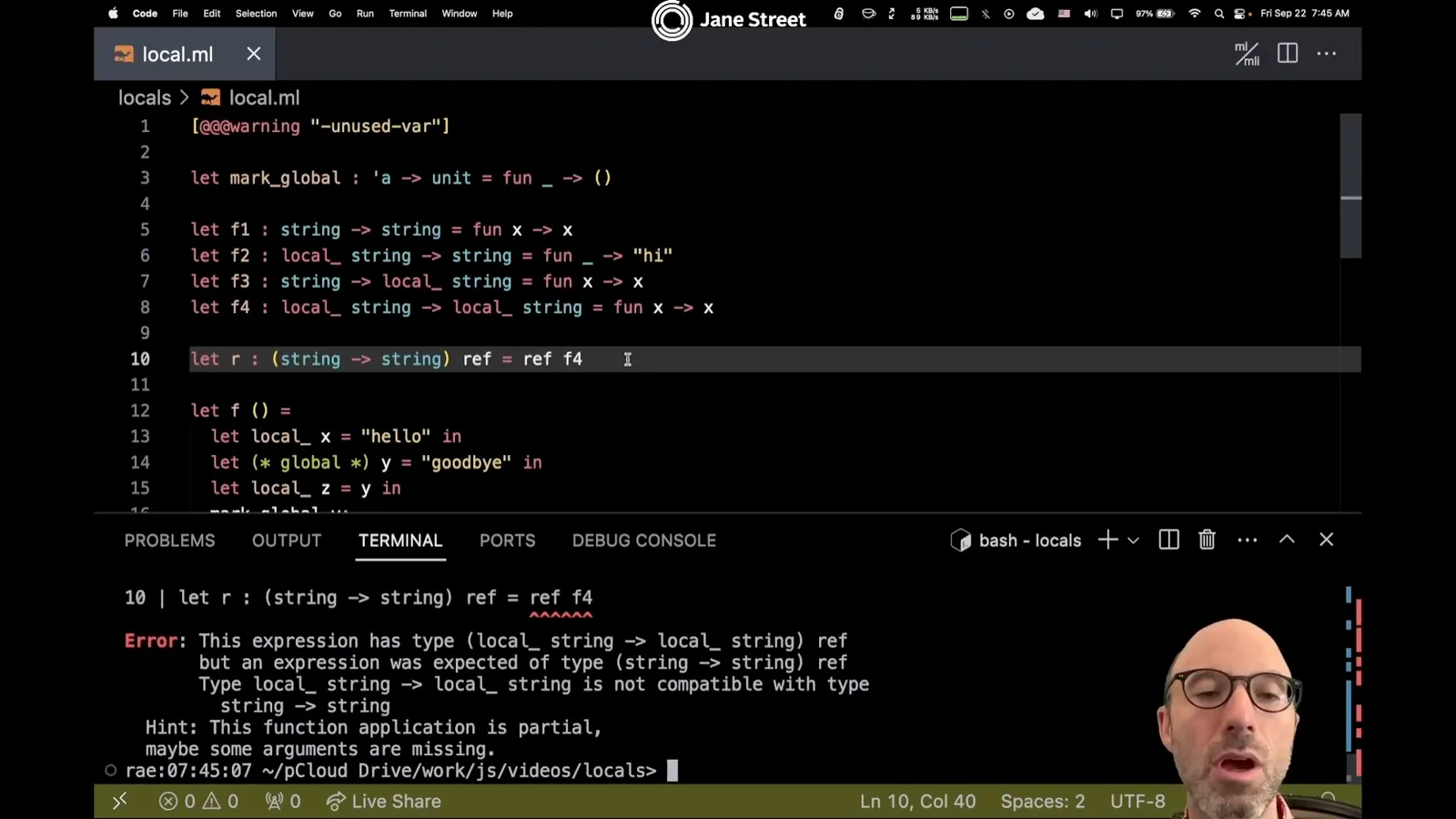
Task: Close the local.ml editor tab
Action: (254, 54)
